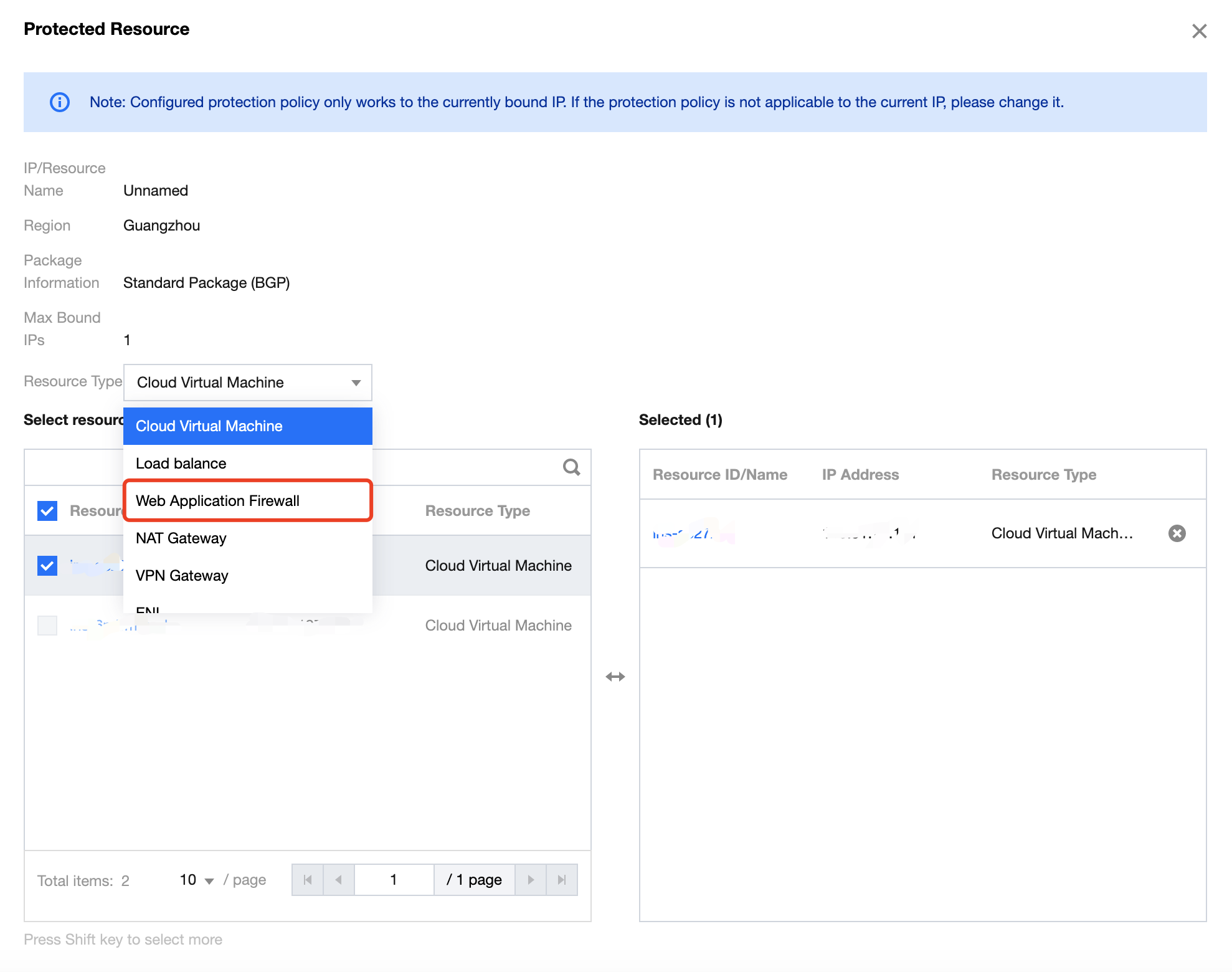This screenshot has width=1232, height=972.
Task: Click the search magnifier icon
Action: [571, 467]
